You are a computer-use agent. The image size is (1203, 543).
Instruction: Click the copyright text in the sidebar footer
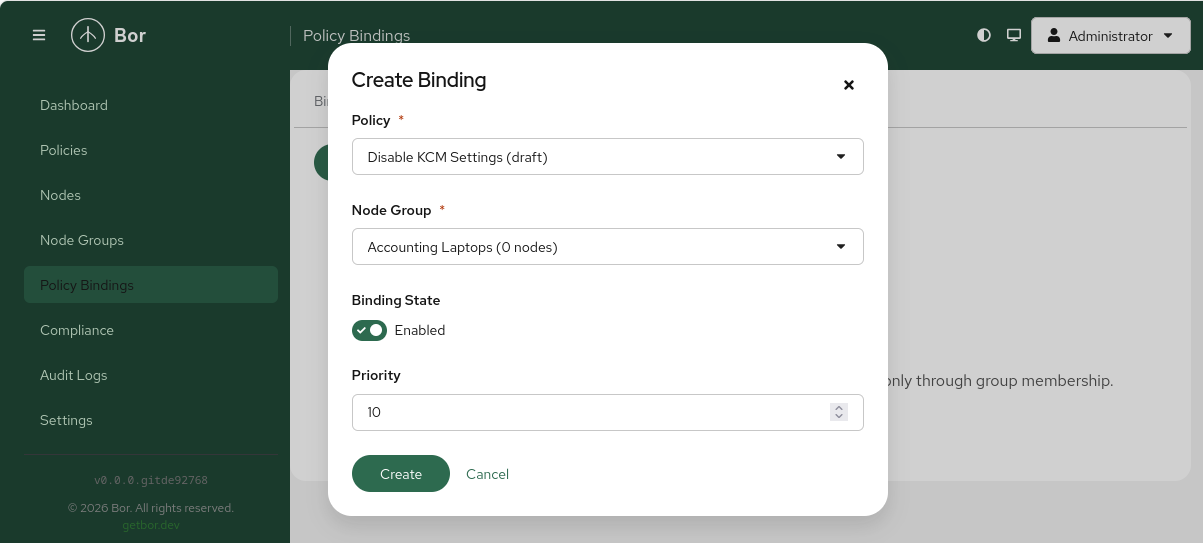tap(151, 508)
